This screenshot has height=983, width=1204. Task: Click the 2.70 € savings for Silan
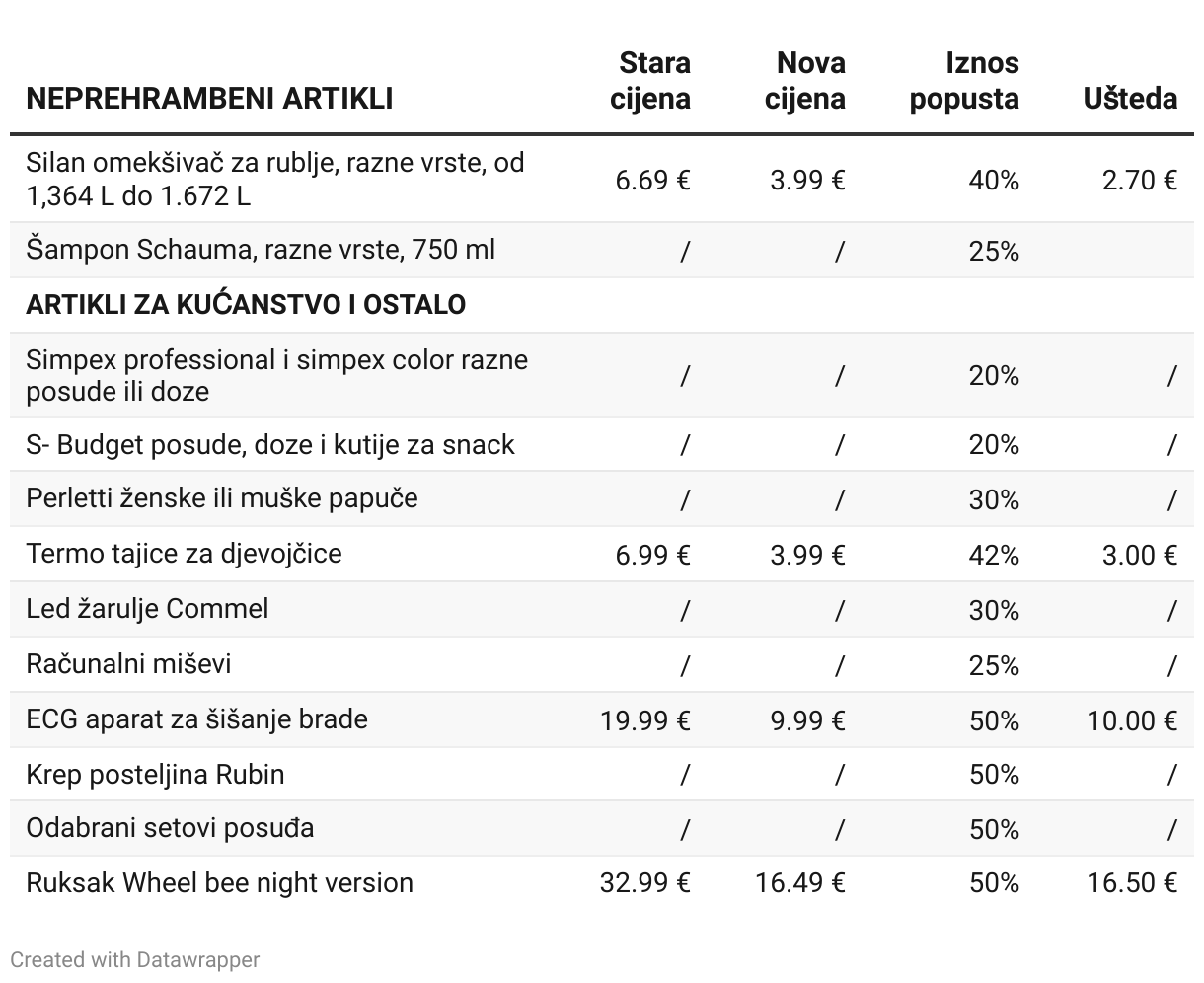coord(1140,181)
